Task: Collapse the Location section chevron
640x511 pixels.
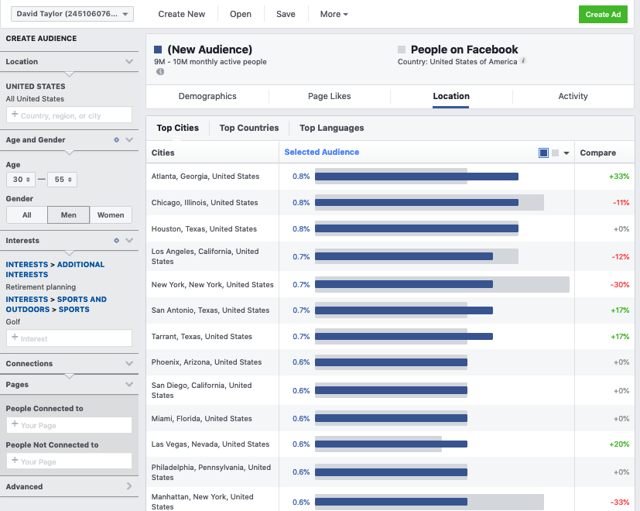Action: (129, 62)
